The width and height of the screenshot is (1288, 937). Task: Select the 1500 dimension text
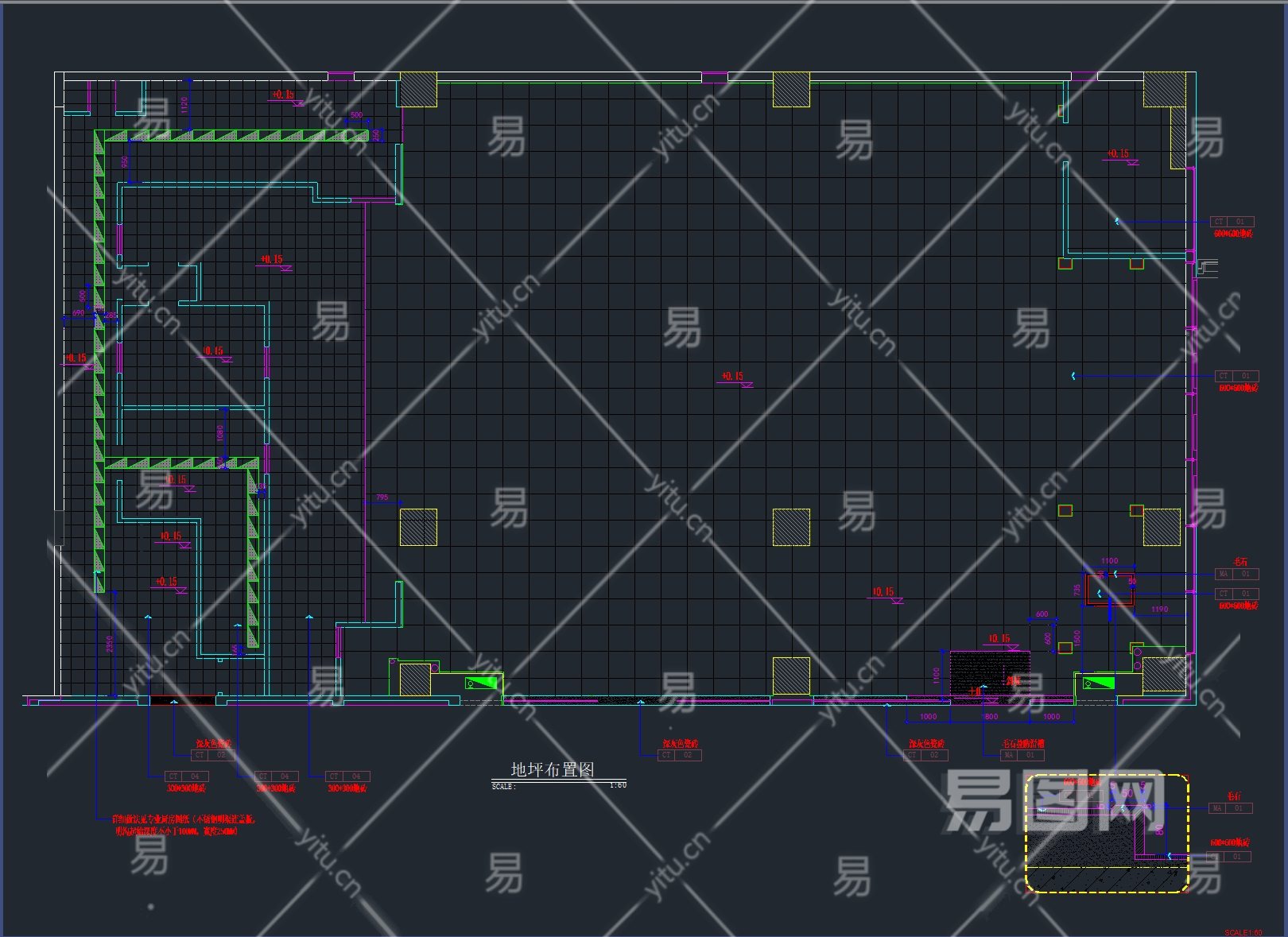tap(1077, 638)
